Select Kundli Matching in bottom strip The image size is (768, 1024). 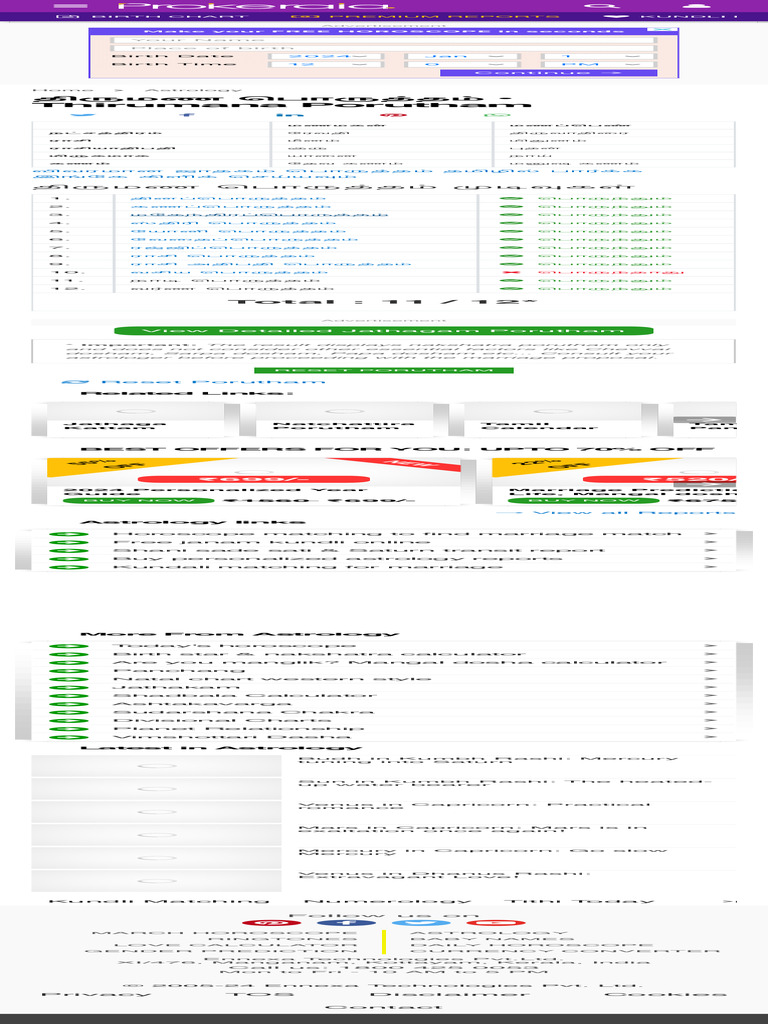point(159,901)
